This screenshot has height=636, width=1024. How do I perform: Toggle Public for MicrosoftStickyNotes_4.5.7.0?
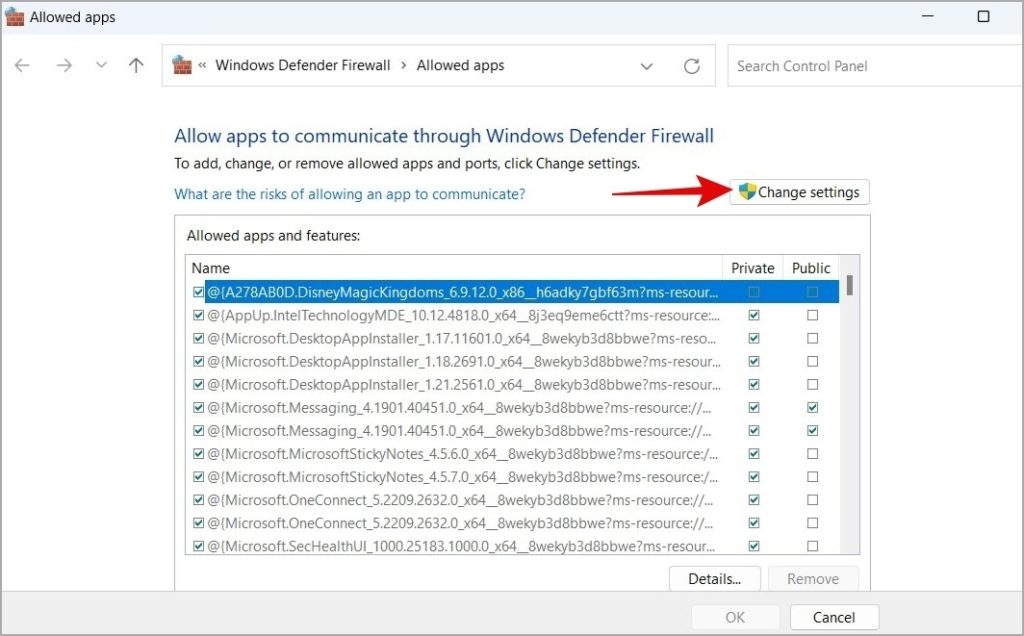pos(812,477)
